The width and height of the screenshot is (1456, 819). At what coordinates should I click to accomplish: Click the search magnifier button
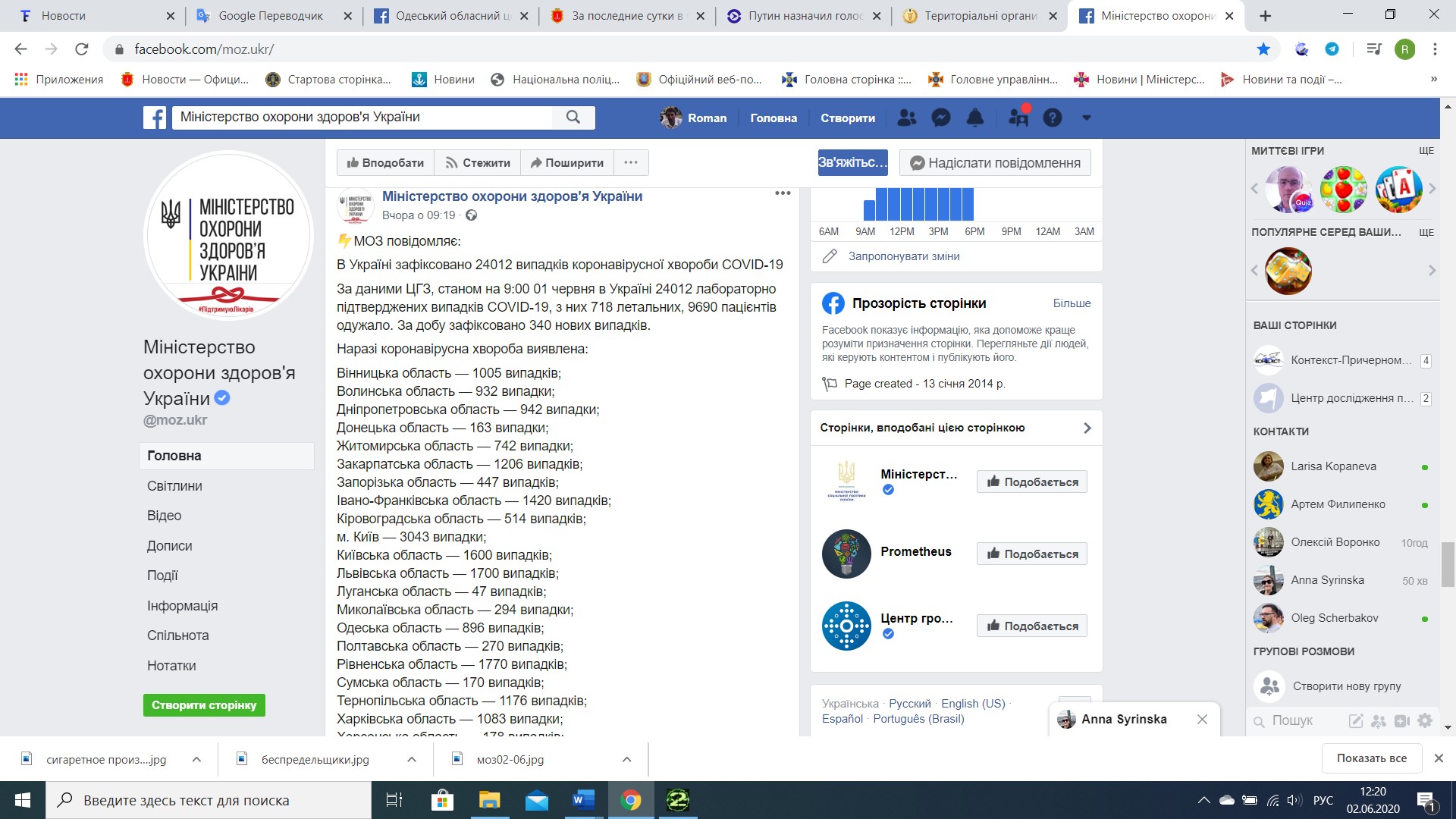573,117
